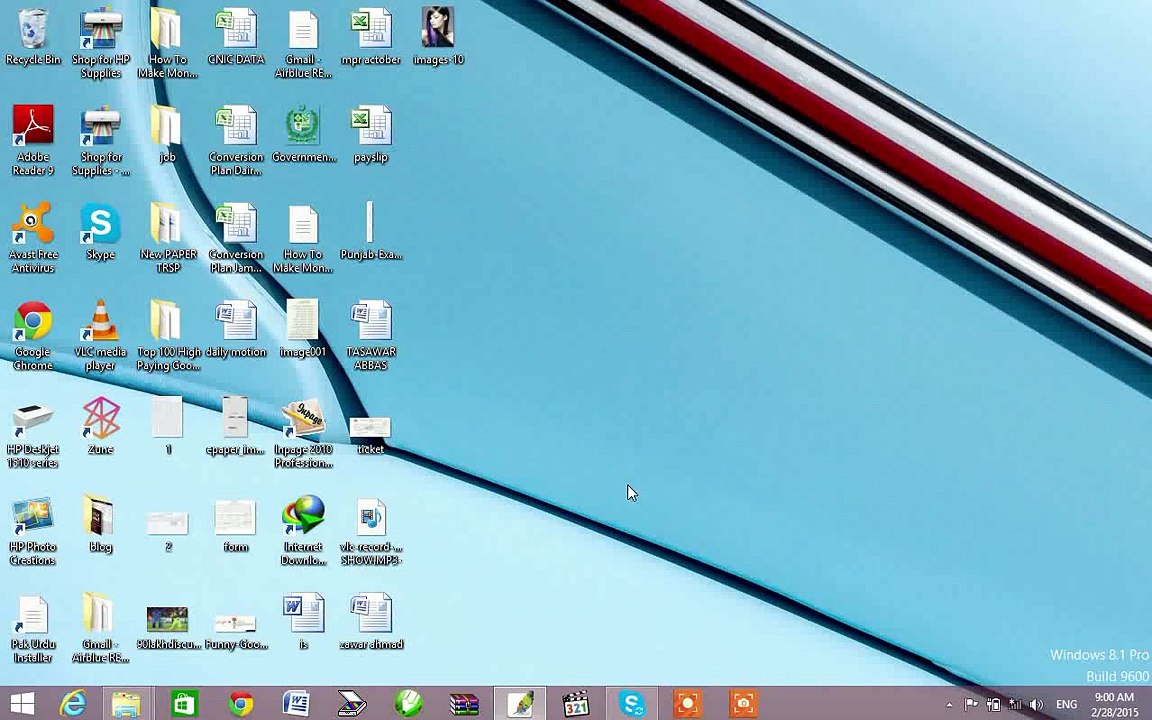Viewport: 1152px width, 720px height.
Task: Select the Shop for Supplies - ... shortcut
Action: pyautogui.click(x=101, y=140)
